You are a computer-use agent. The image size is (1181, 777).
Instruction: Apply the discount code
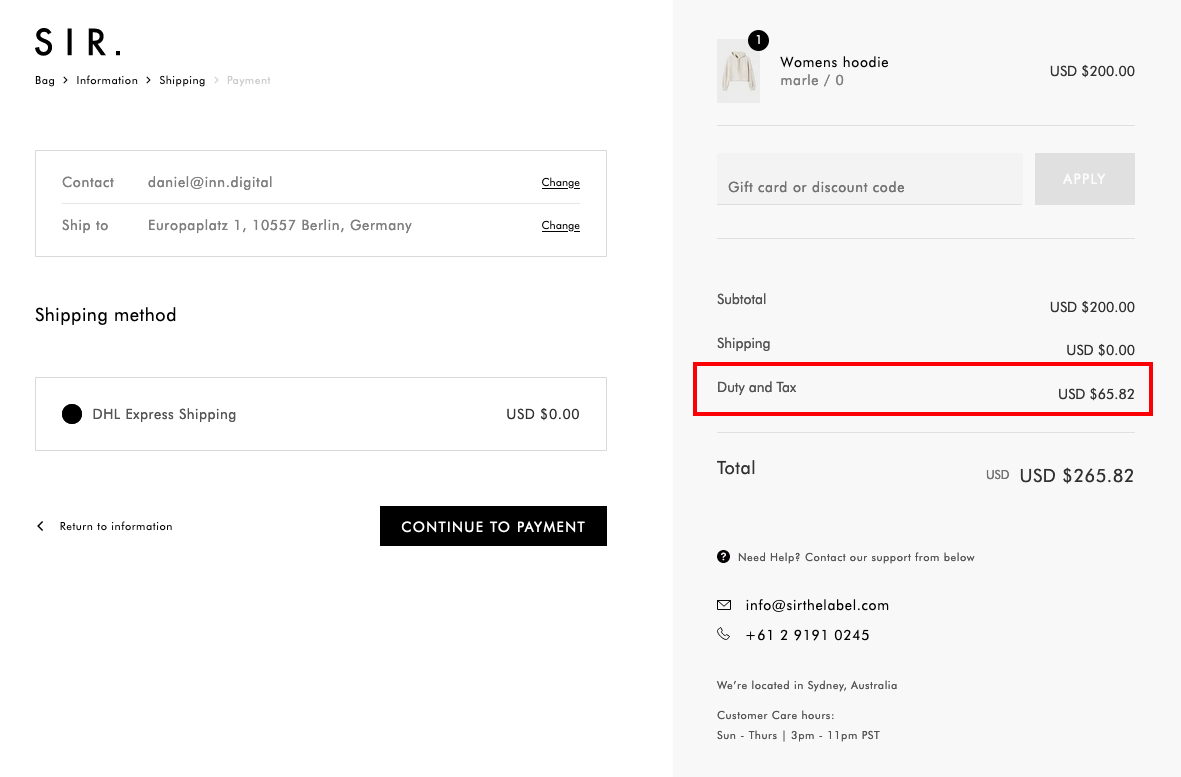pyautogui.click(x=1084, y=179)
